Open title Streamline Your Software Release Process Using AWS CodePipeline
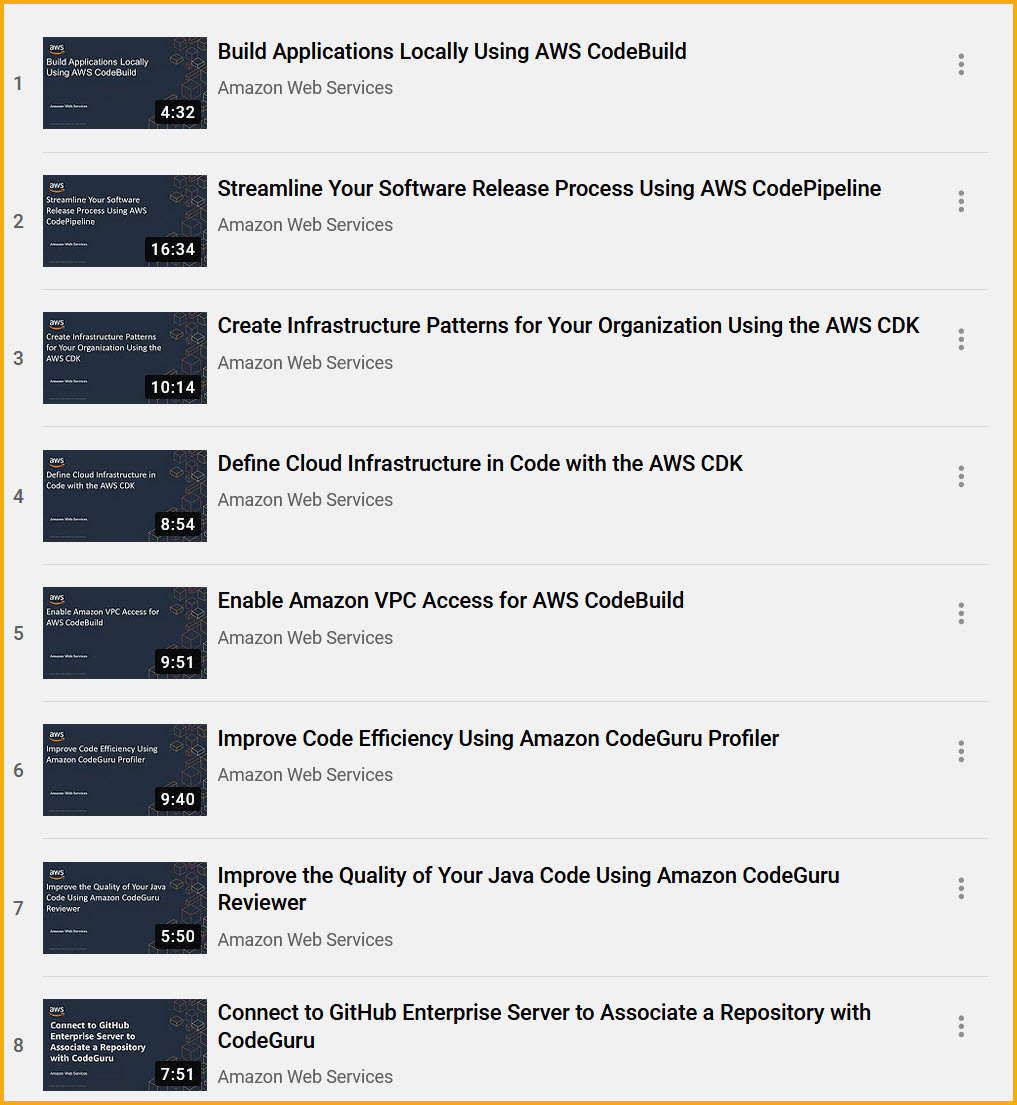Viewport: 1017px width, 1105px height. click(549, 189)
